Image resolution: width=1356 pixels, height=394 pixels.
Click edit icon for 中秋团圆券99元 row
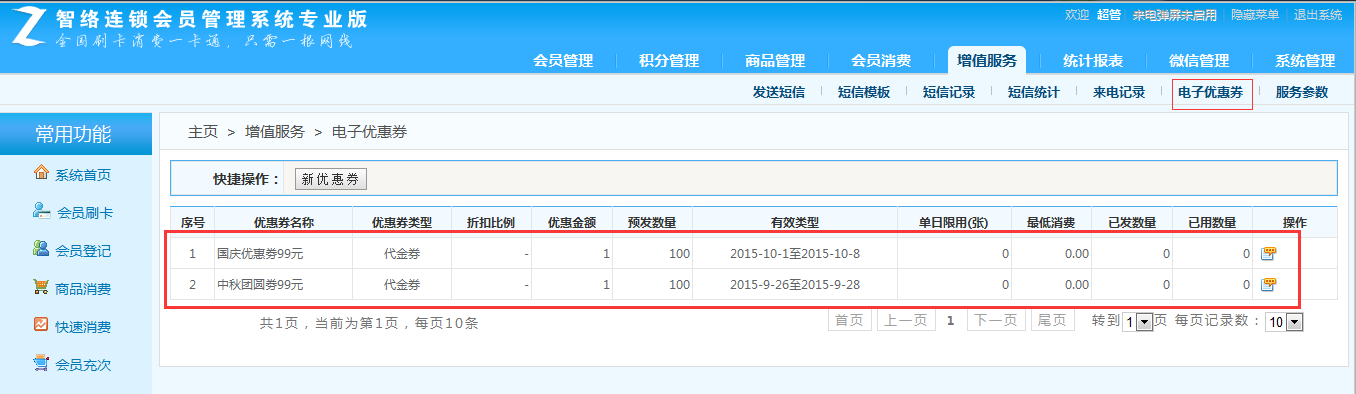pyautogui.click(x=1268, y=285)
